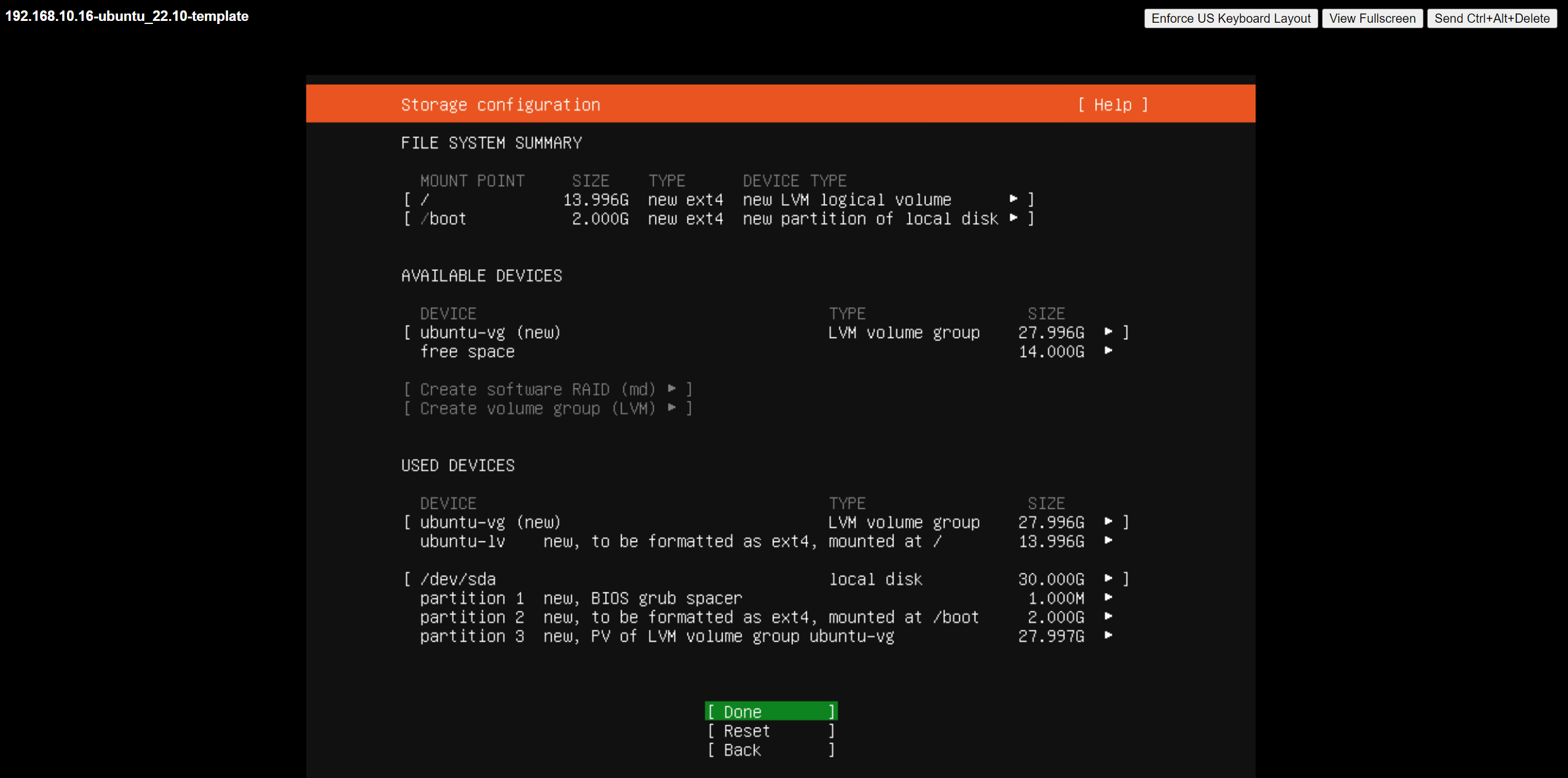Viewport: 1568px width, 778px height.
Task: Click the Reset button
Action: click(771, 730)
